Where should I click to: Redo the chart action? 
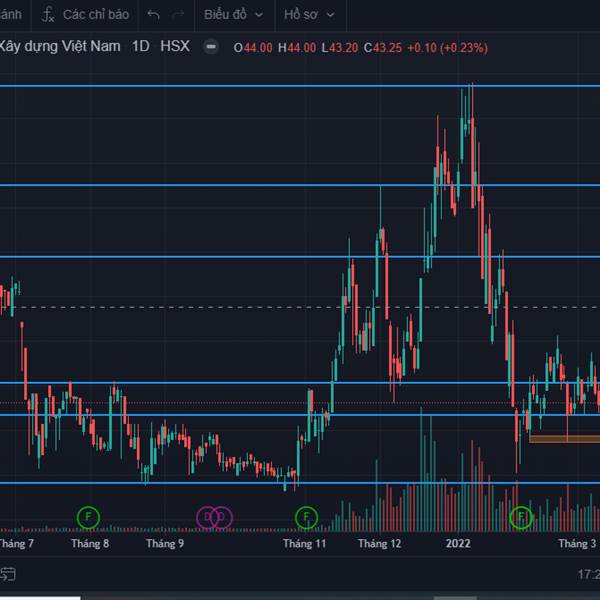[x=178, y=15]
